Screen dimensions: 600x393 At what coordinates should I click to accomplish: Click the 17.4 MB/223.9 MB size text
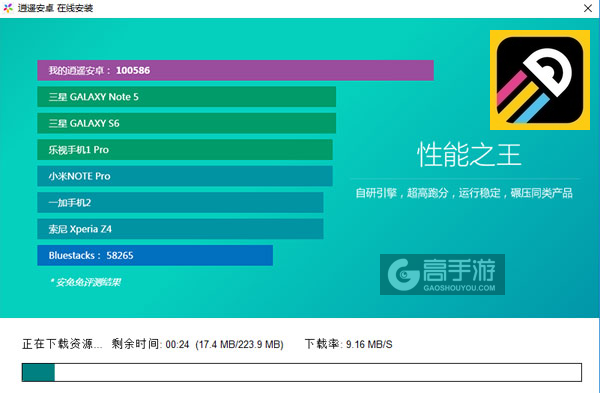pyautogui.click(x=240, y=344)
